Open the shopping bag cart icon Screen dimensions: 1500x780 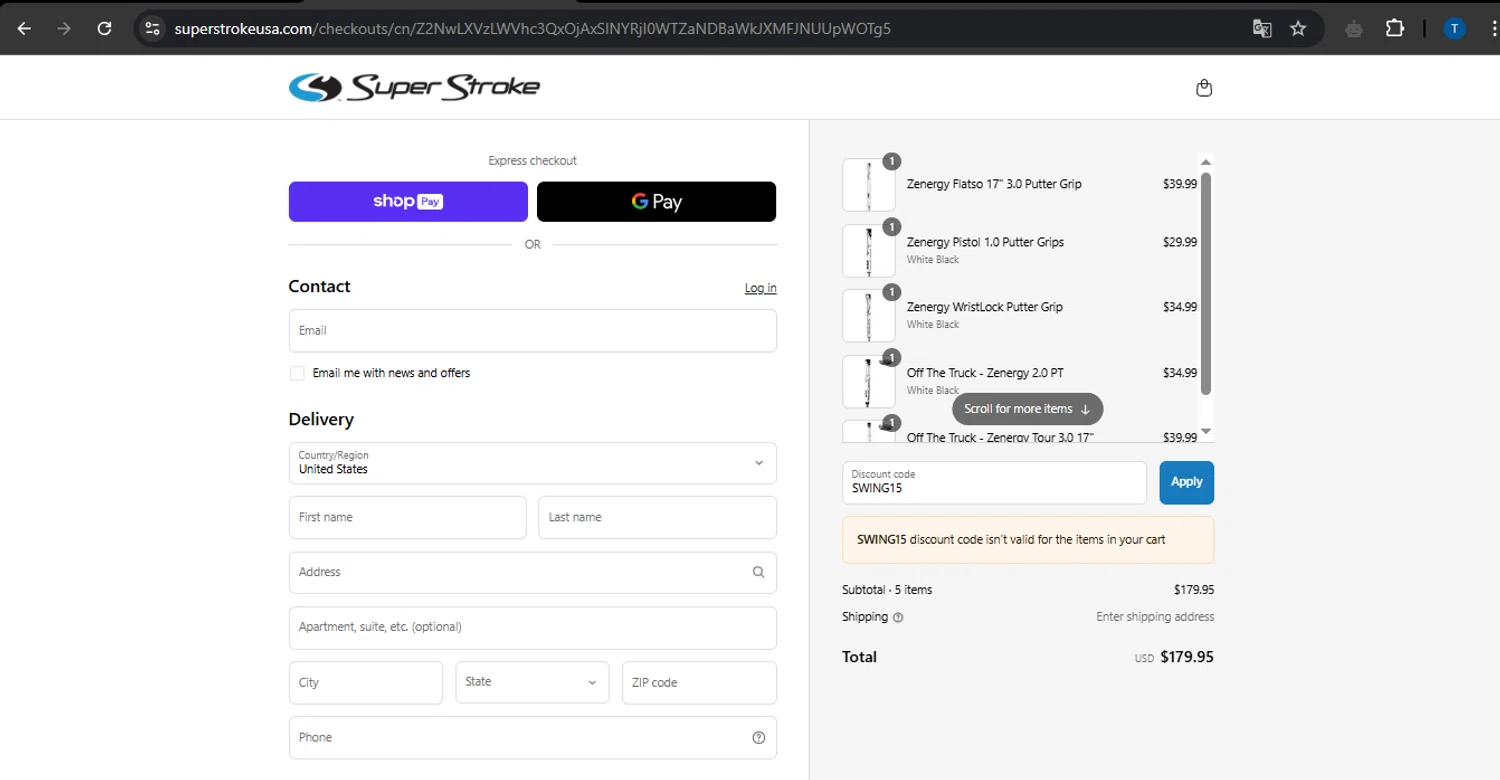(x=1204, y=88)
